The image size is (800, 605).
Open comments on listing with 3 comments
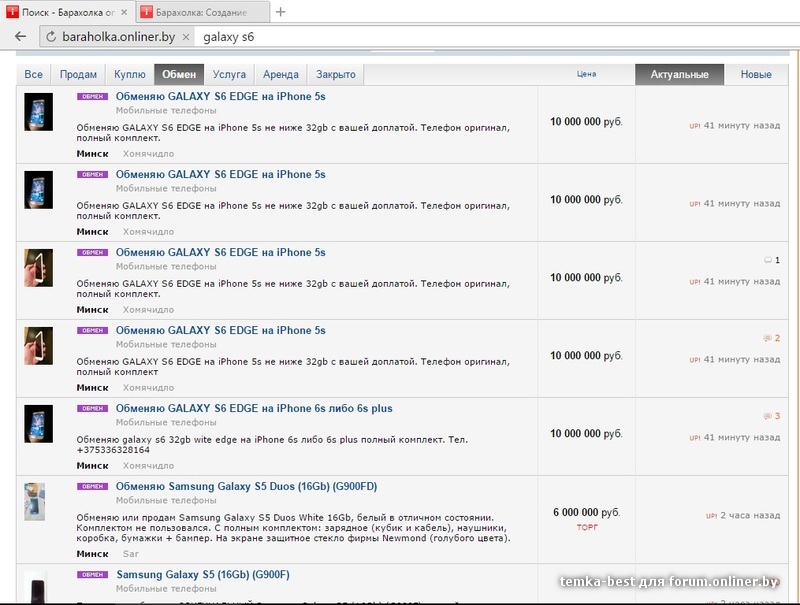click(771, 416)
